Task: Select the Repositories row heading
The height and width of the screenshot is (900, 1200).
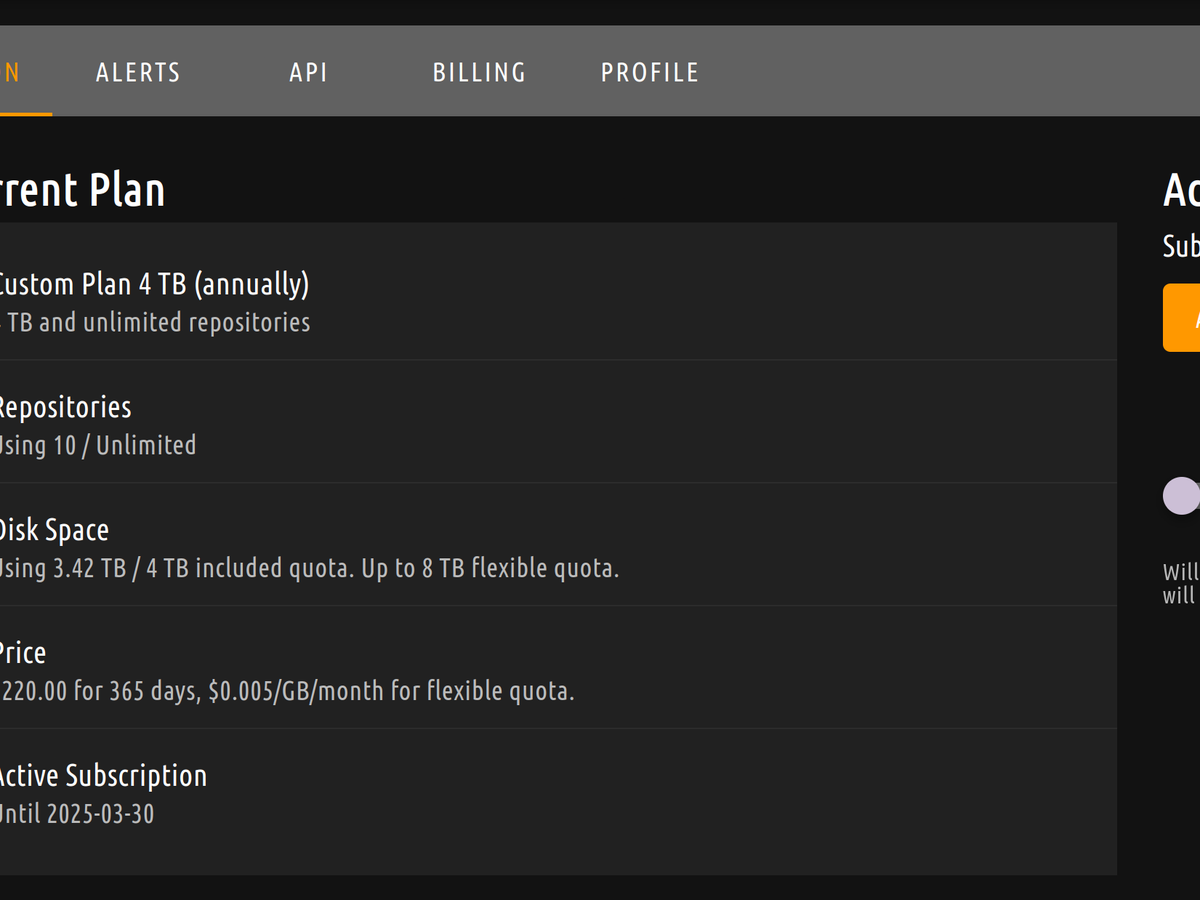Action: tap(65, 407)
